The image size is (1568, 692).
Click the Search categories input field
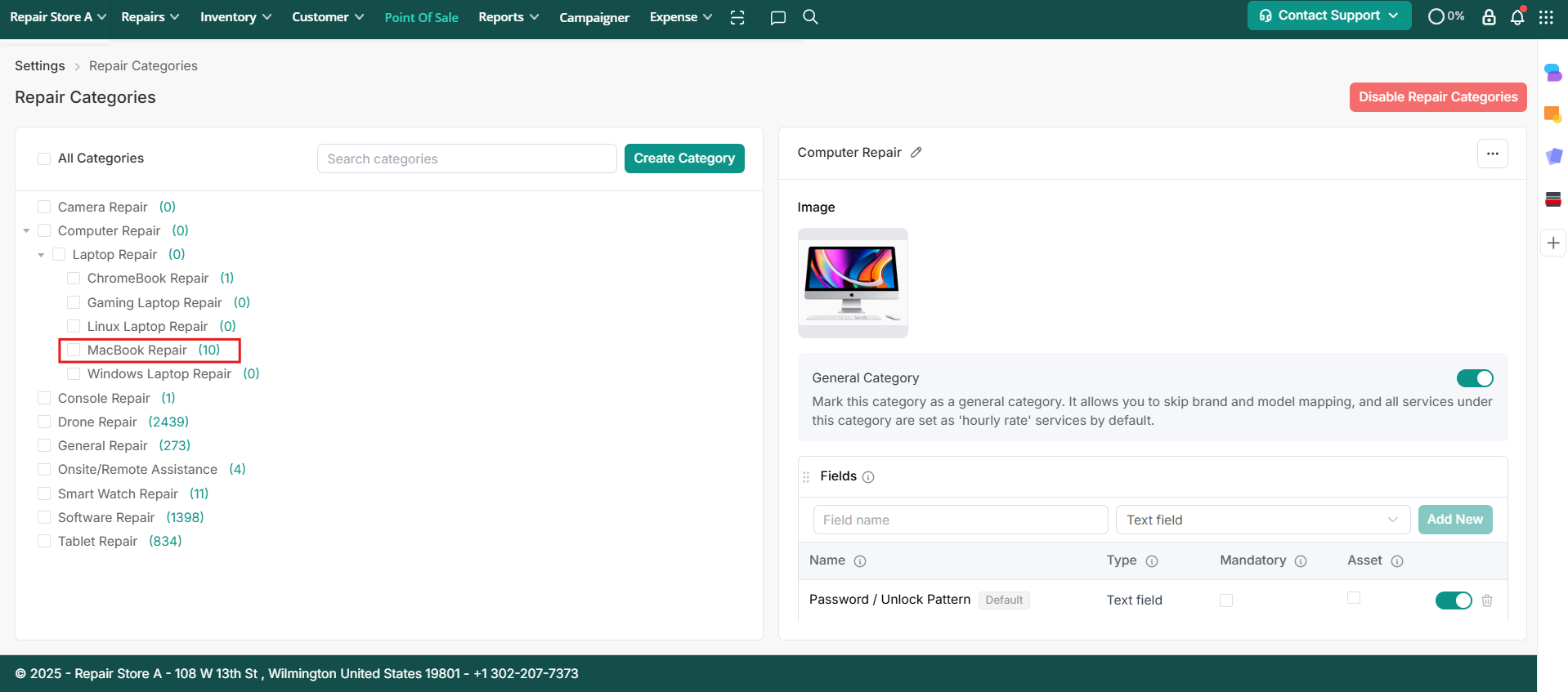point(466,158)
